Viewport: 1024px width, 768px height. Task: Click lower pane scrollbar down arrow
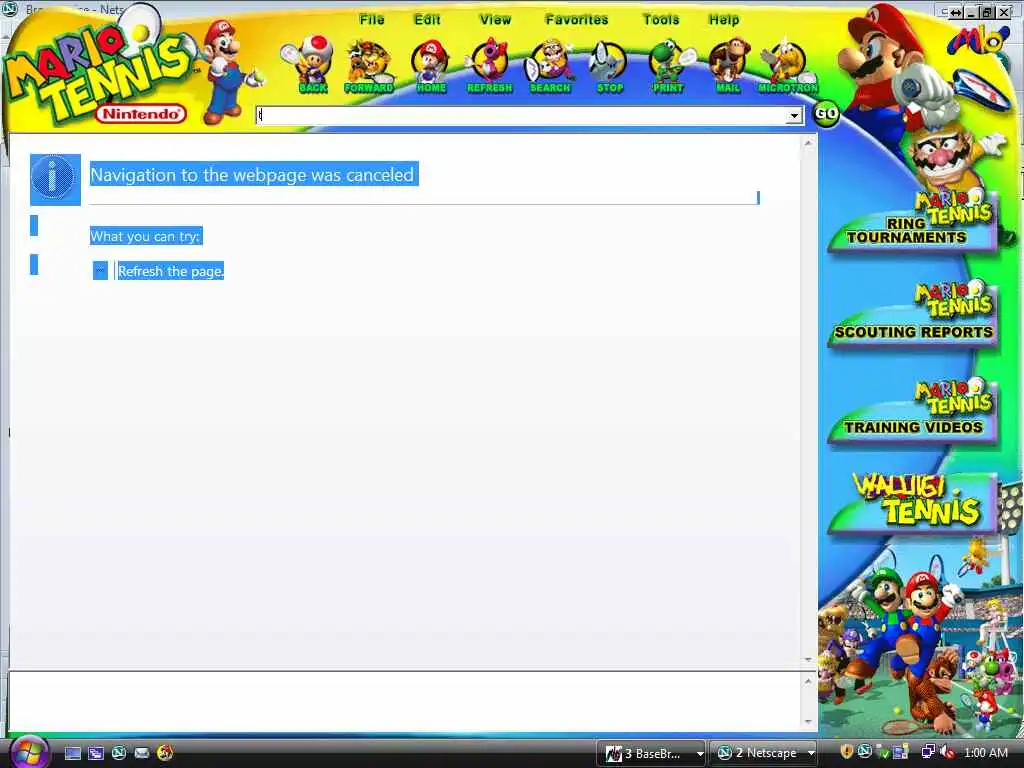click(x=808, y=722)
